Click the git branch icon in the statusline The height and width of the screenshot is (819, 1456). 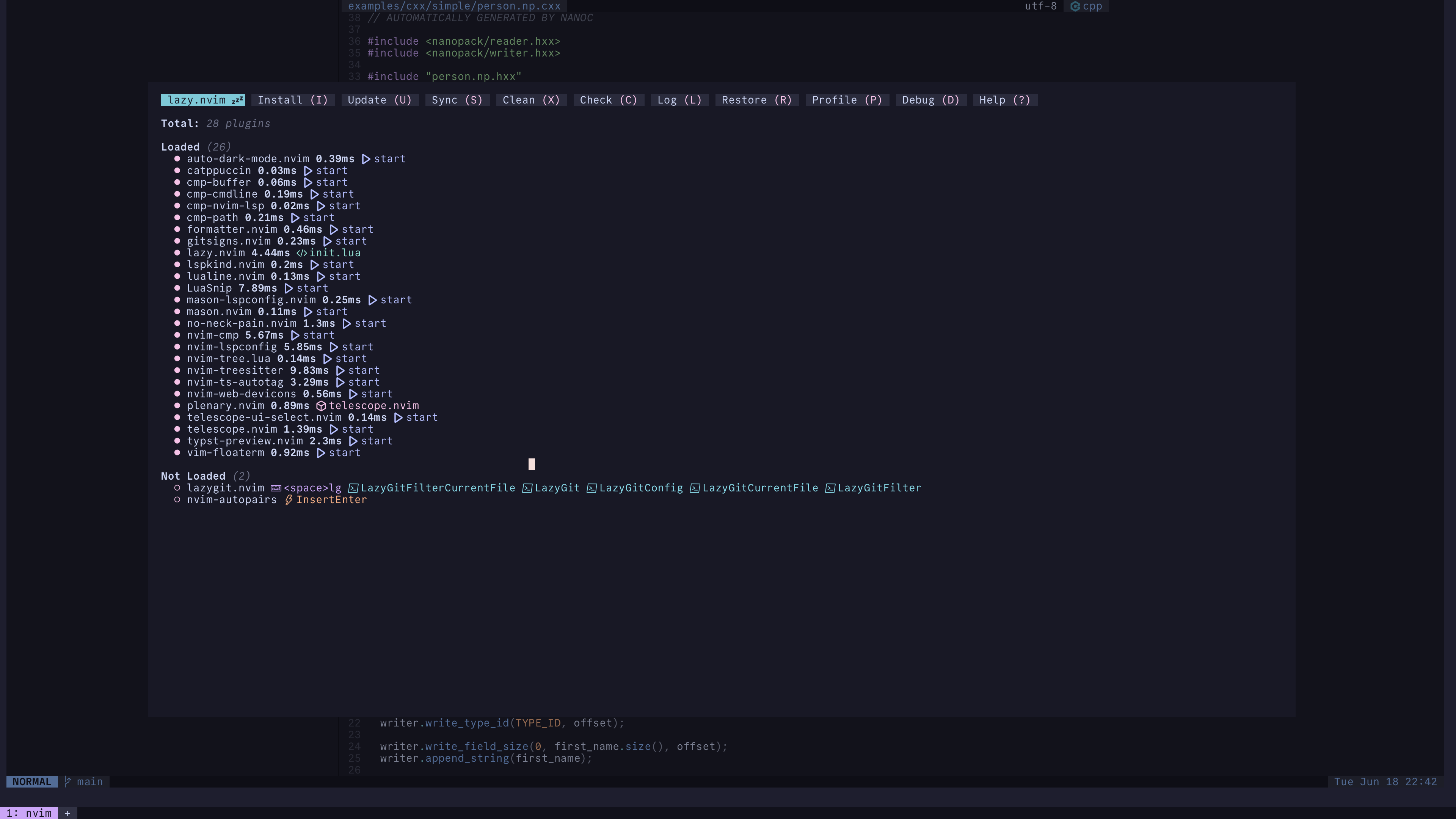point(68,782)
